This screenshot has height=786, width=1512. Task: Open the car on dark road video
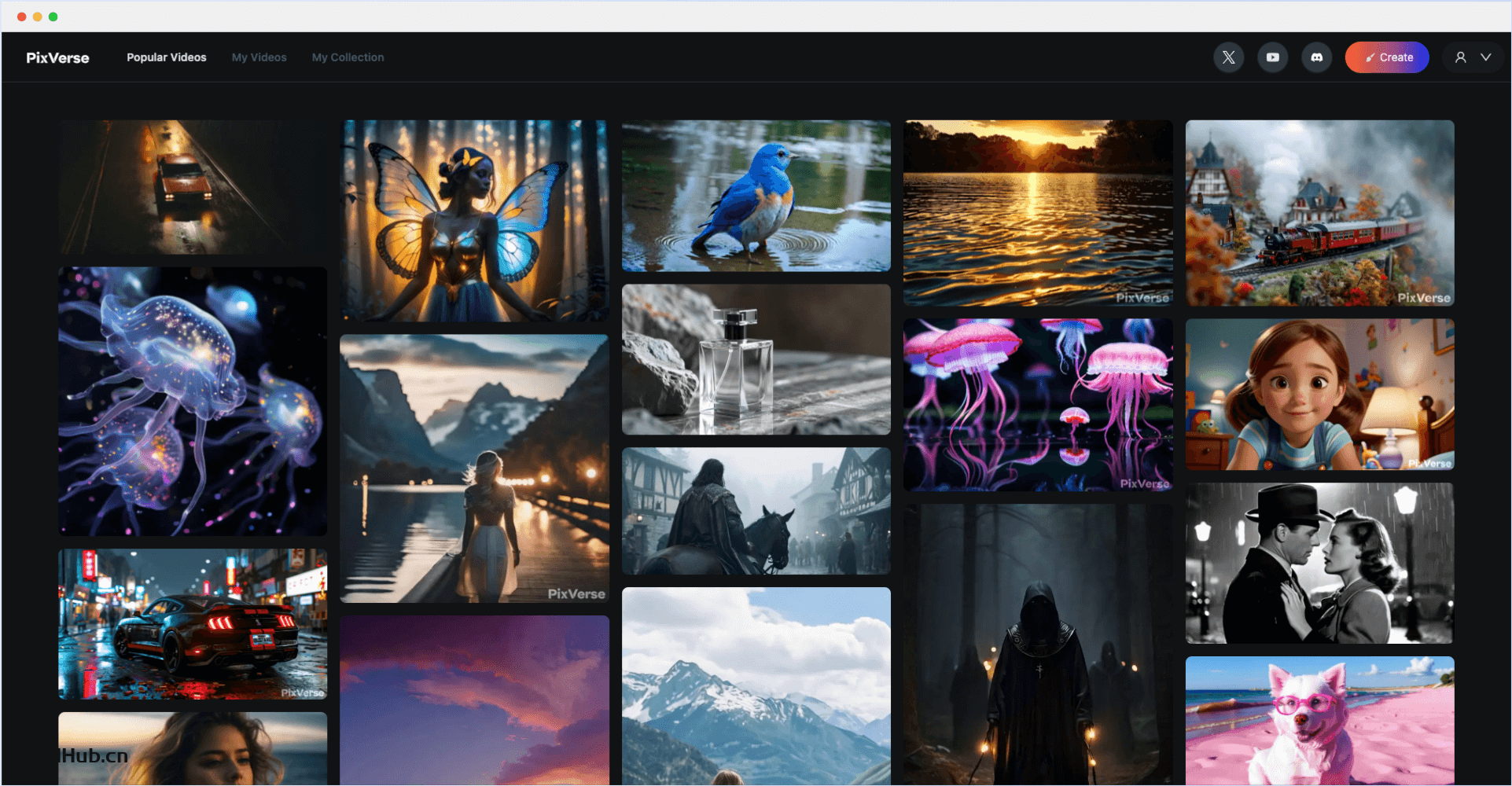pyautogui.click(x=193, y=187)
